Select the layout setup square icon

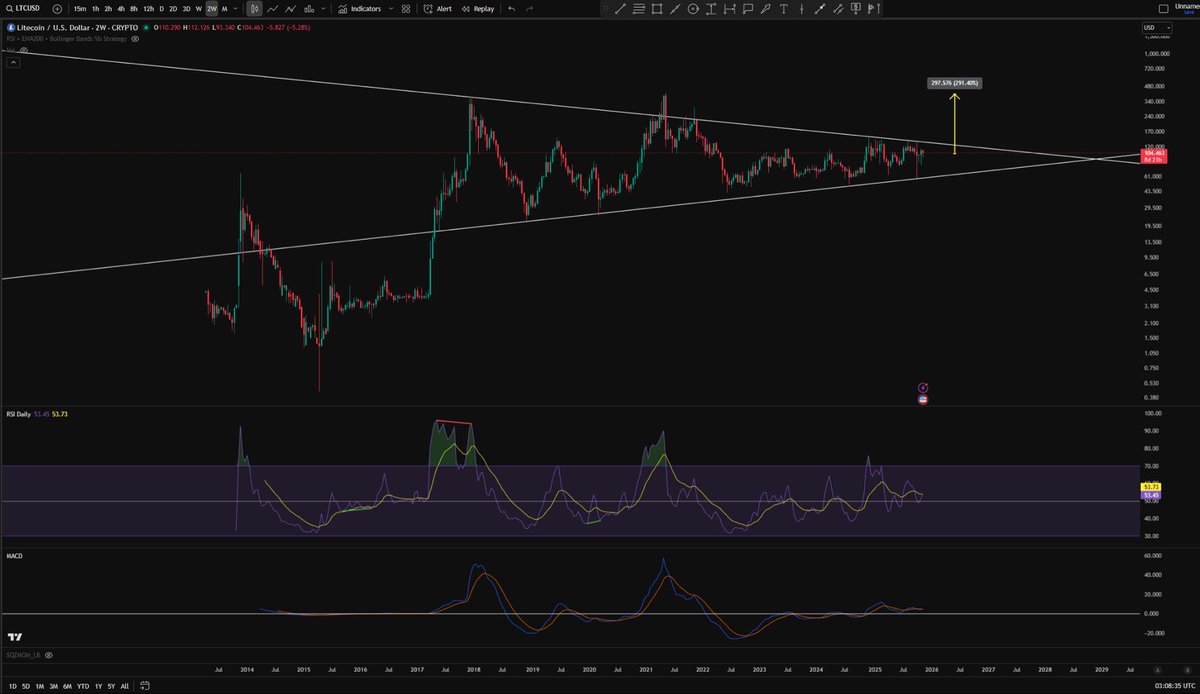click(1163, 9)
